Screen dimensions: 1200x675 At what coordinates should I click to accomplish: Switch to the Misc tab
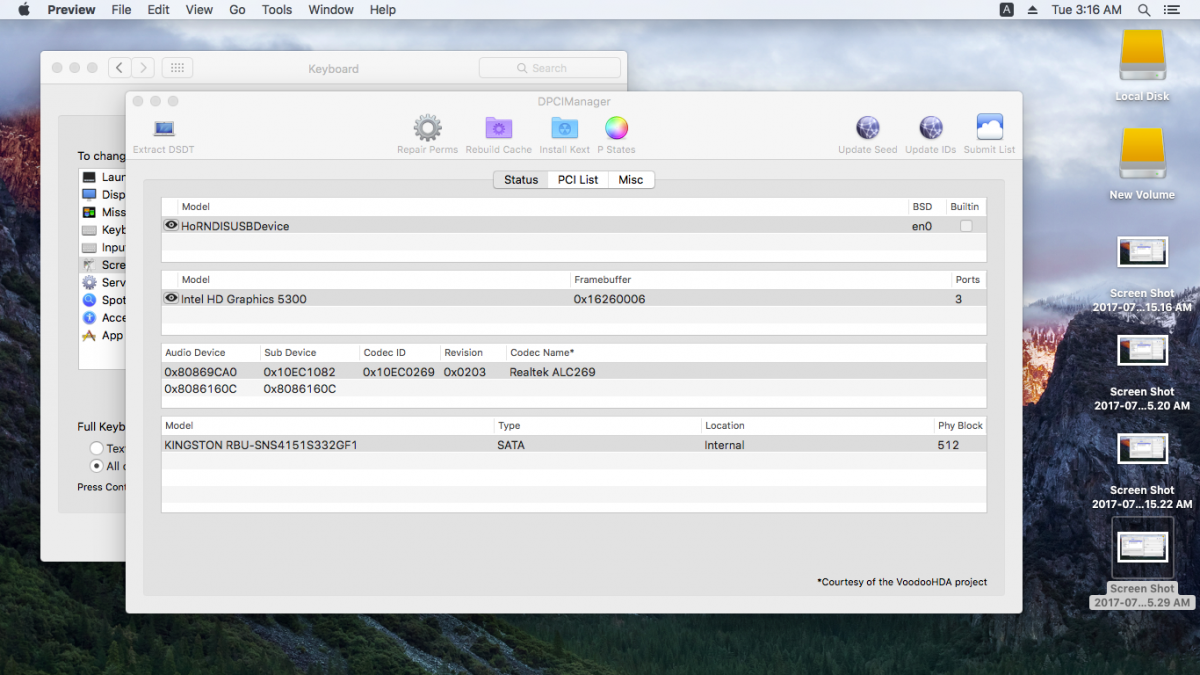(631, 180)
